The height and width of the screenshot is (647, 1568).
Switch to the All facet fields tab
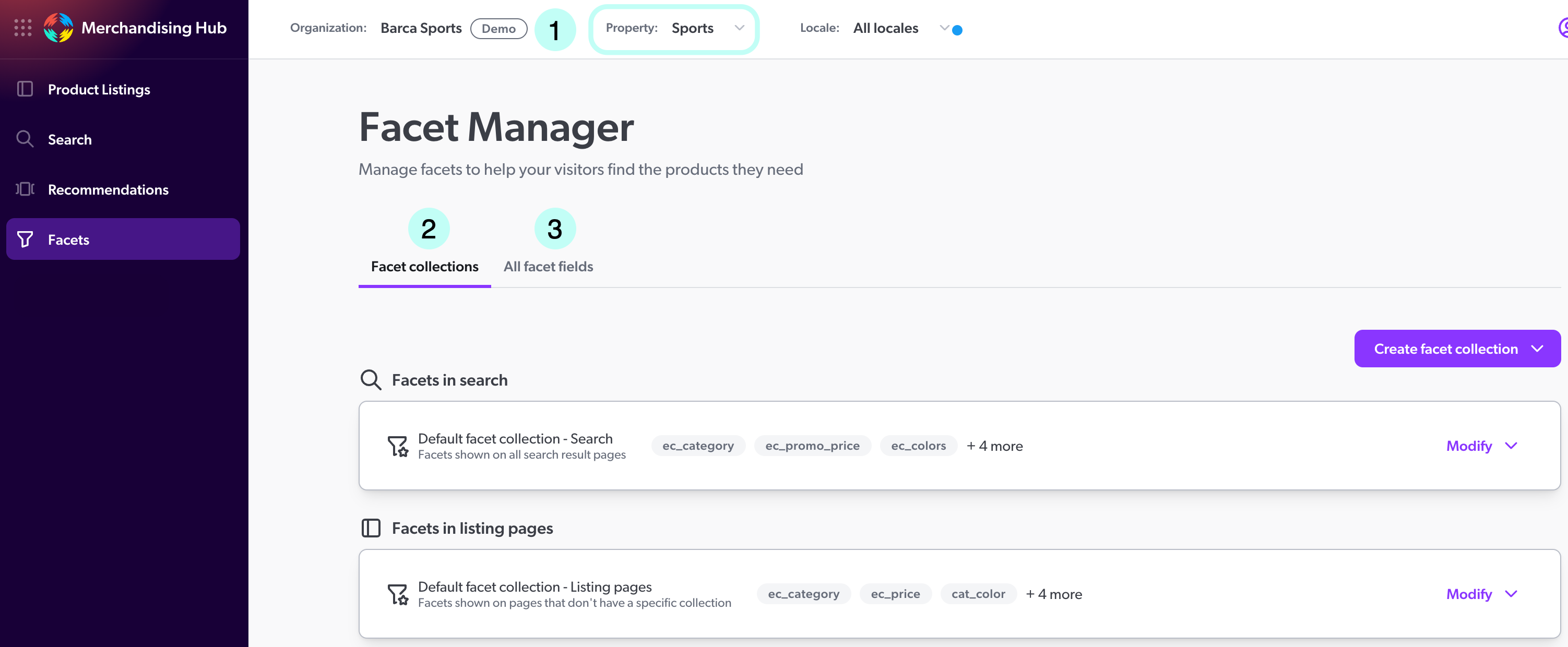[x=548, y=267]
